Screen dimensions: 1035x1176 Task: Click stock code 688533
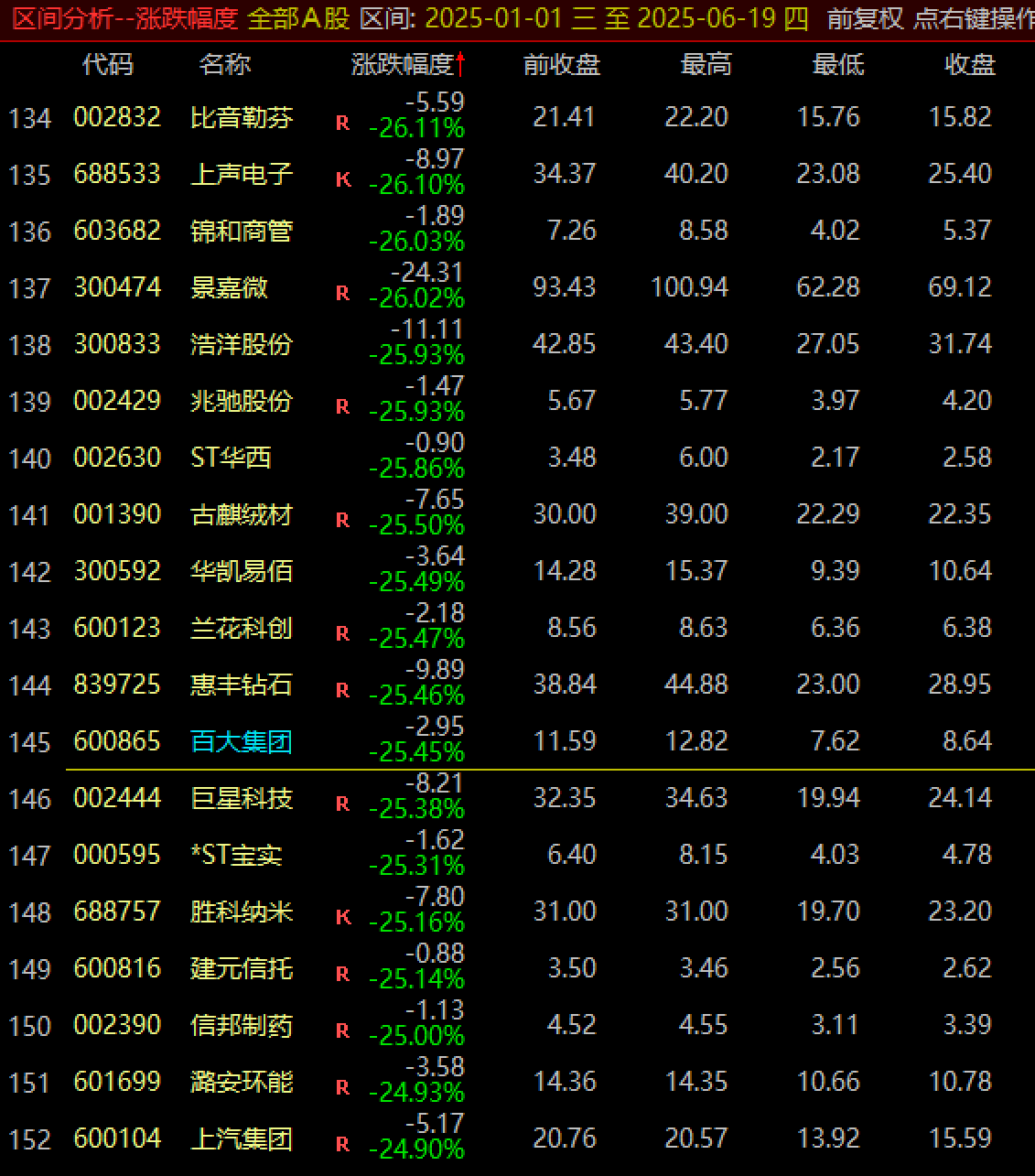[x=117, y=174]
